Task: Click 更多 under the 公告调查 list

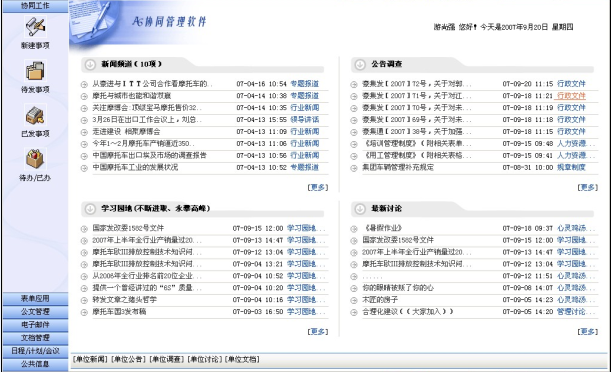Action: 588,187
